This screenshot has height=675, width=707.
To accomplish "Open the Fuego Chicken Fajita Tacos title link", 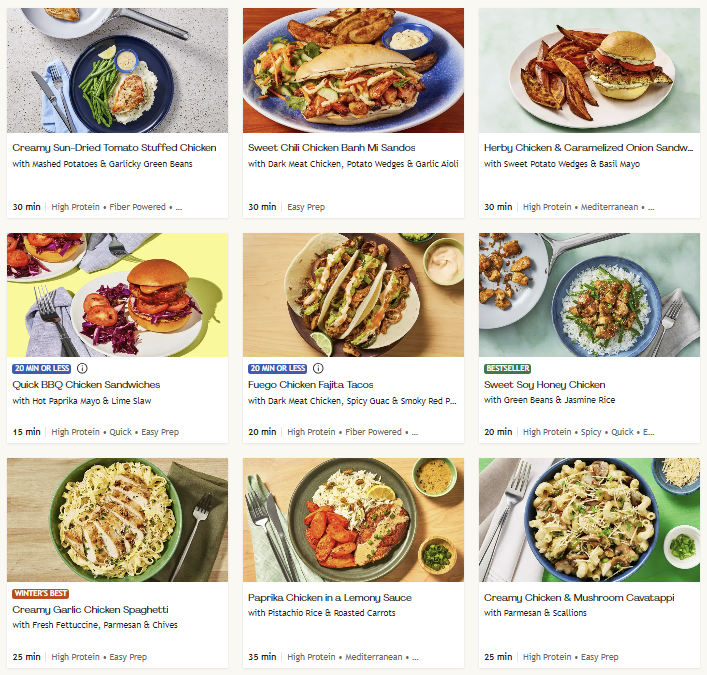I will tap(311, 385).
